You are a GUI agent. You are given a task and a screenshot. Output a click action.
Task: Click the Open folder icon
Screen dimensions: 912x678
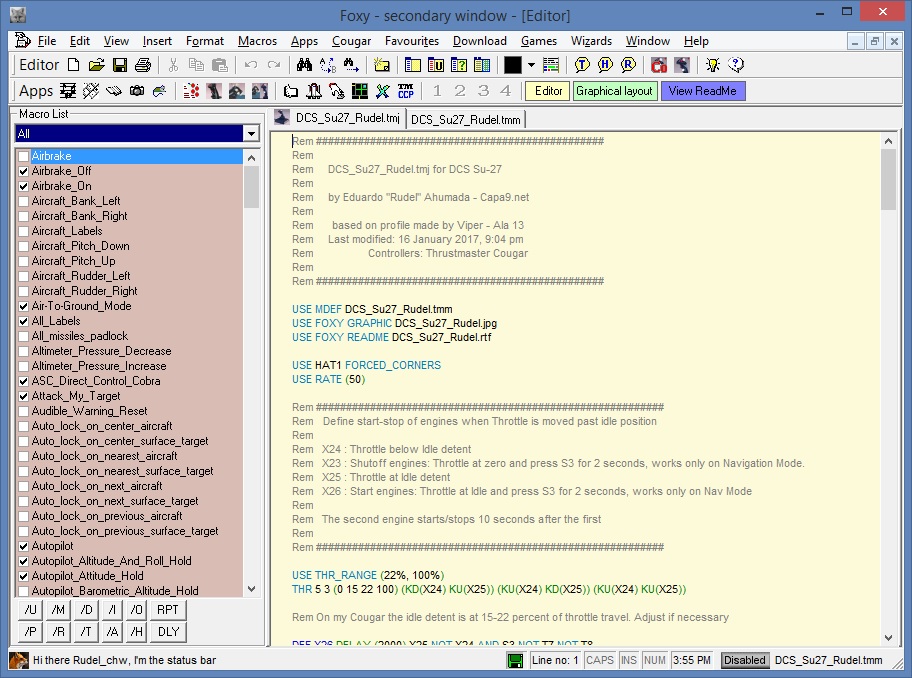[x=96, y=65]
